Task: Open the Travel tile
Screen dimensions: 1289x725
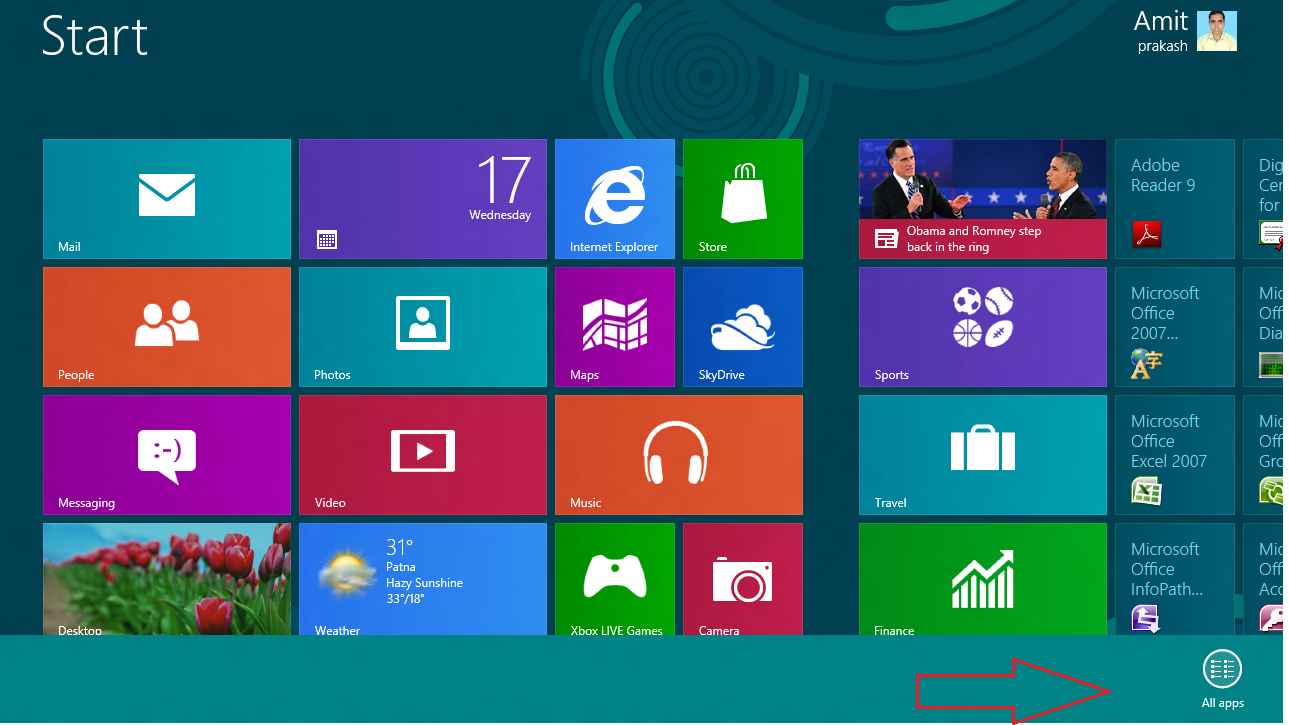Action: click(983, 455)
